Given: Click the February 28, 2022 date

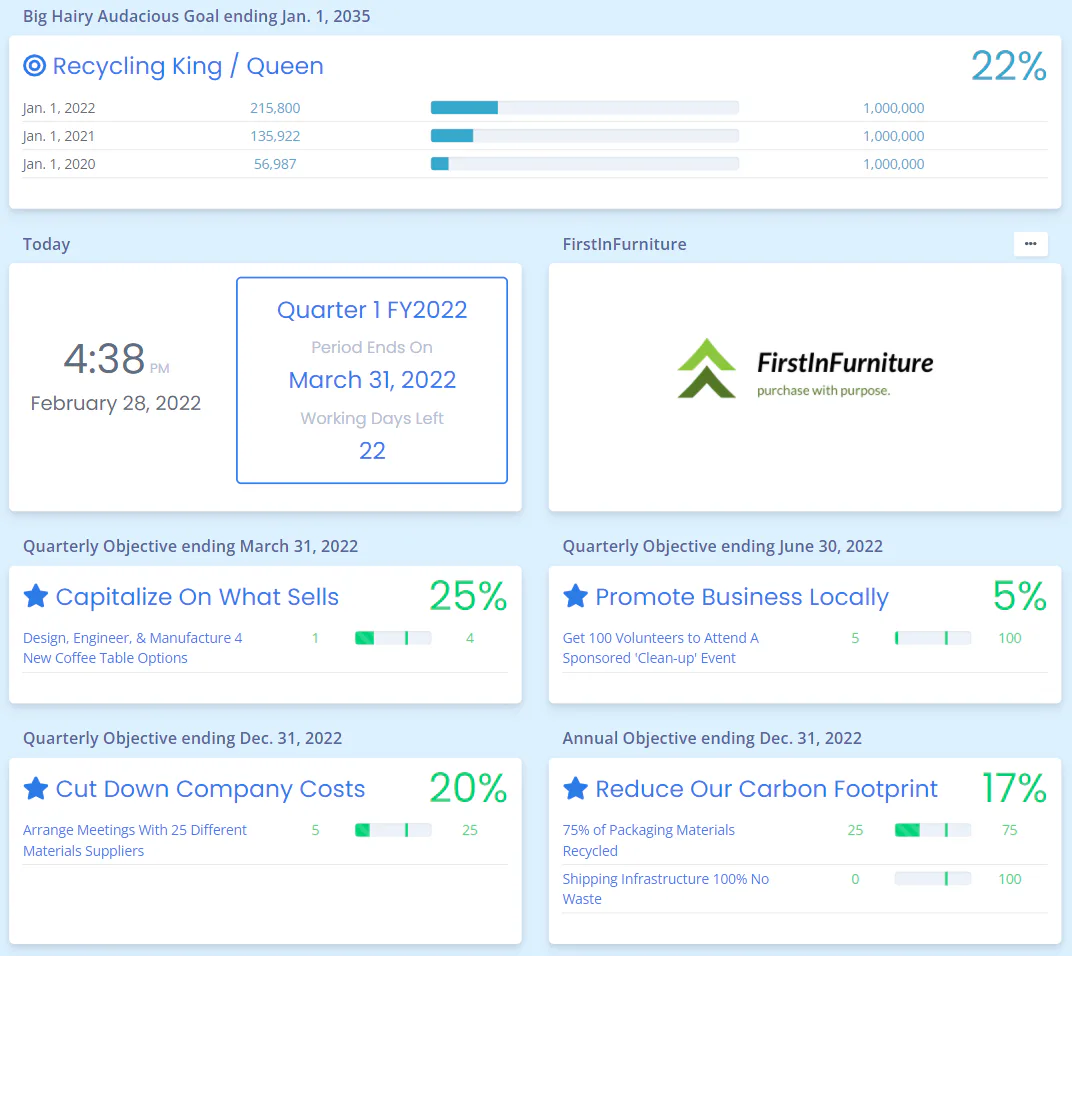Looking at the screenshot, I should (116, 403).
